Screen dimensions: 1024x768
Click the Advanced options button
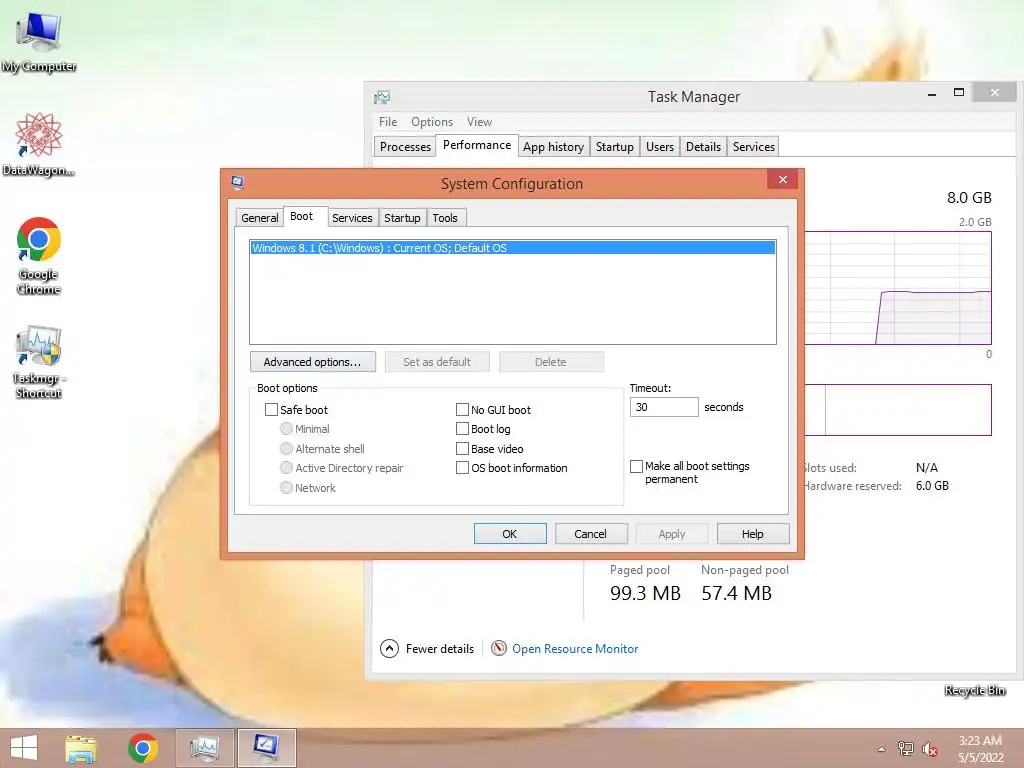coord(312,362)
